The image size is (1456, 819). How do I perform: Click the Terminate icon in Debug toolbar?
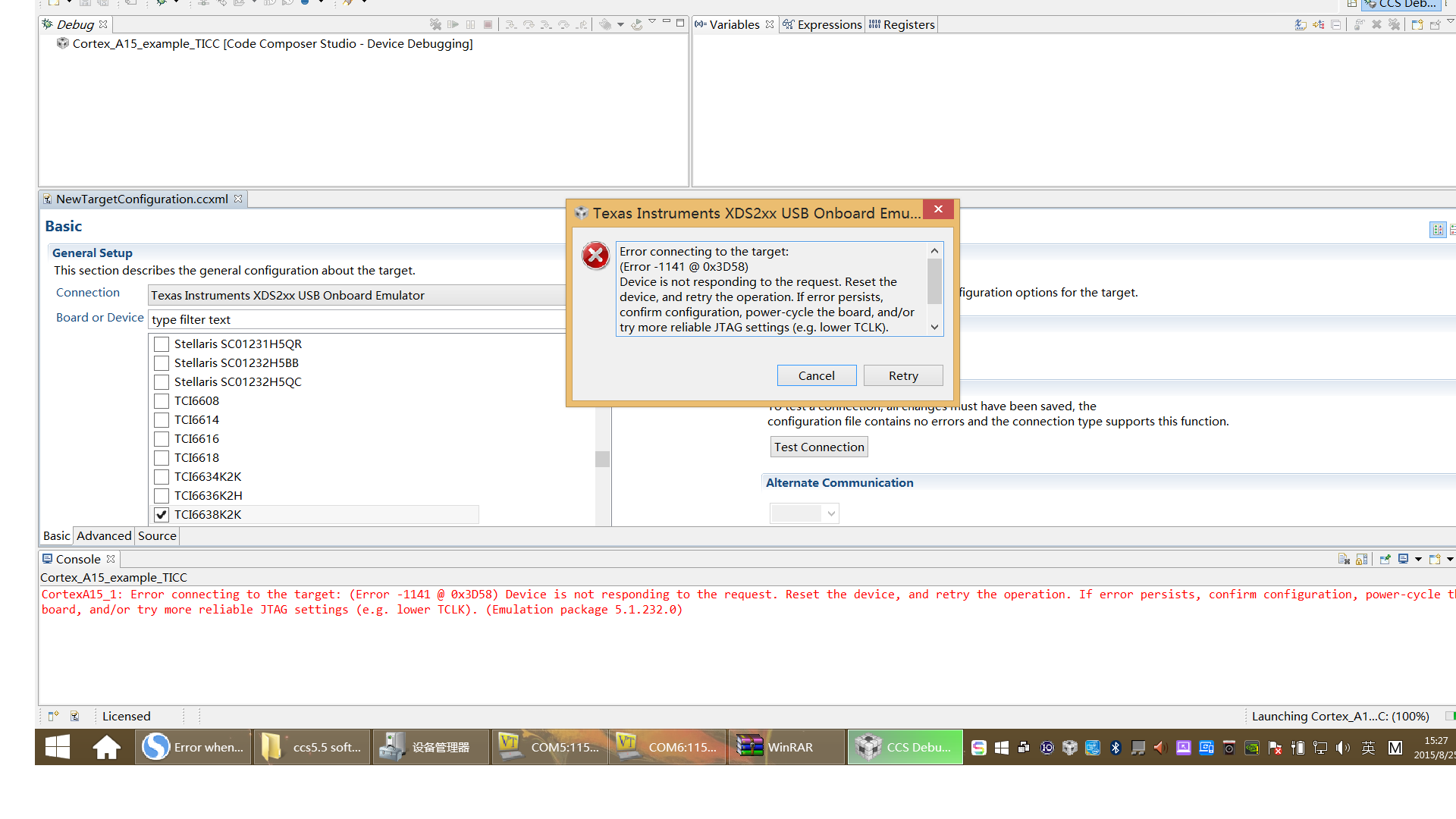click(488, 24)
